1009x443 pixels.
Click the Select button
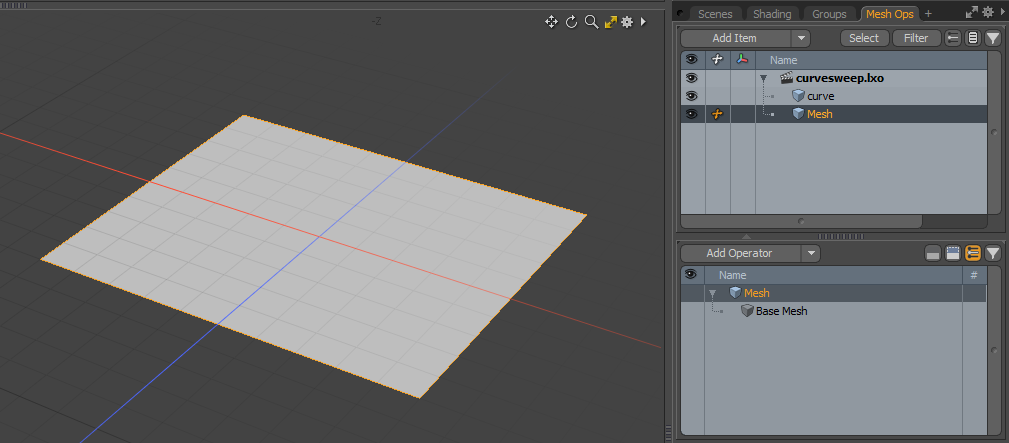pyautogui.click(x=864, y=38)
